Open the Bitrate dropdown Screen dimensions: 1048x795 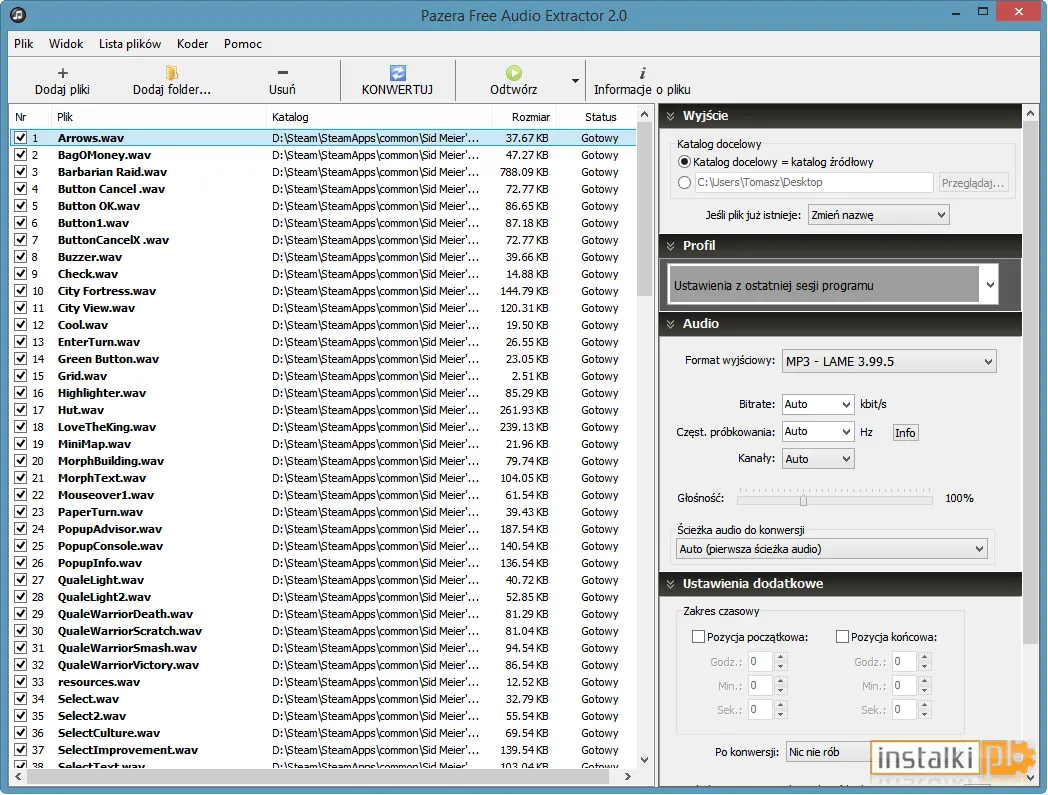[x=818, y=404]
